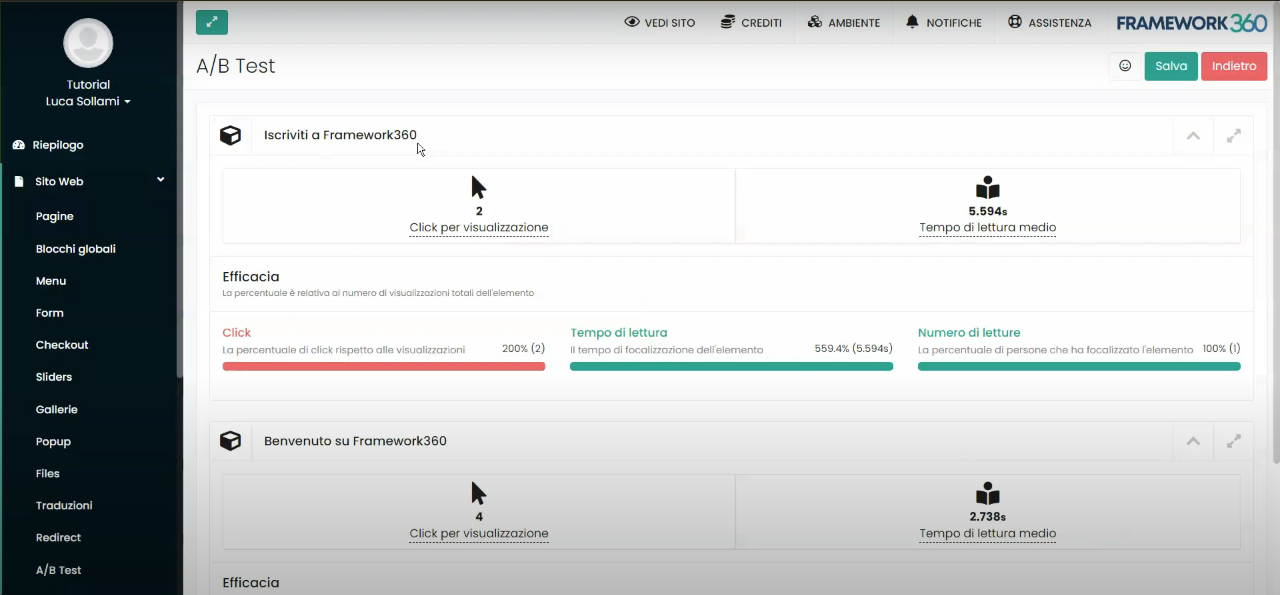Click the "5.594s" reading time value

coord(988,212)
